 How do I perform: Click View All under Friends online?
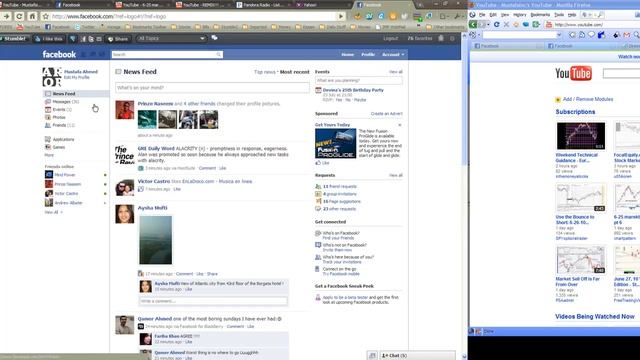coord(53,212)
